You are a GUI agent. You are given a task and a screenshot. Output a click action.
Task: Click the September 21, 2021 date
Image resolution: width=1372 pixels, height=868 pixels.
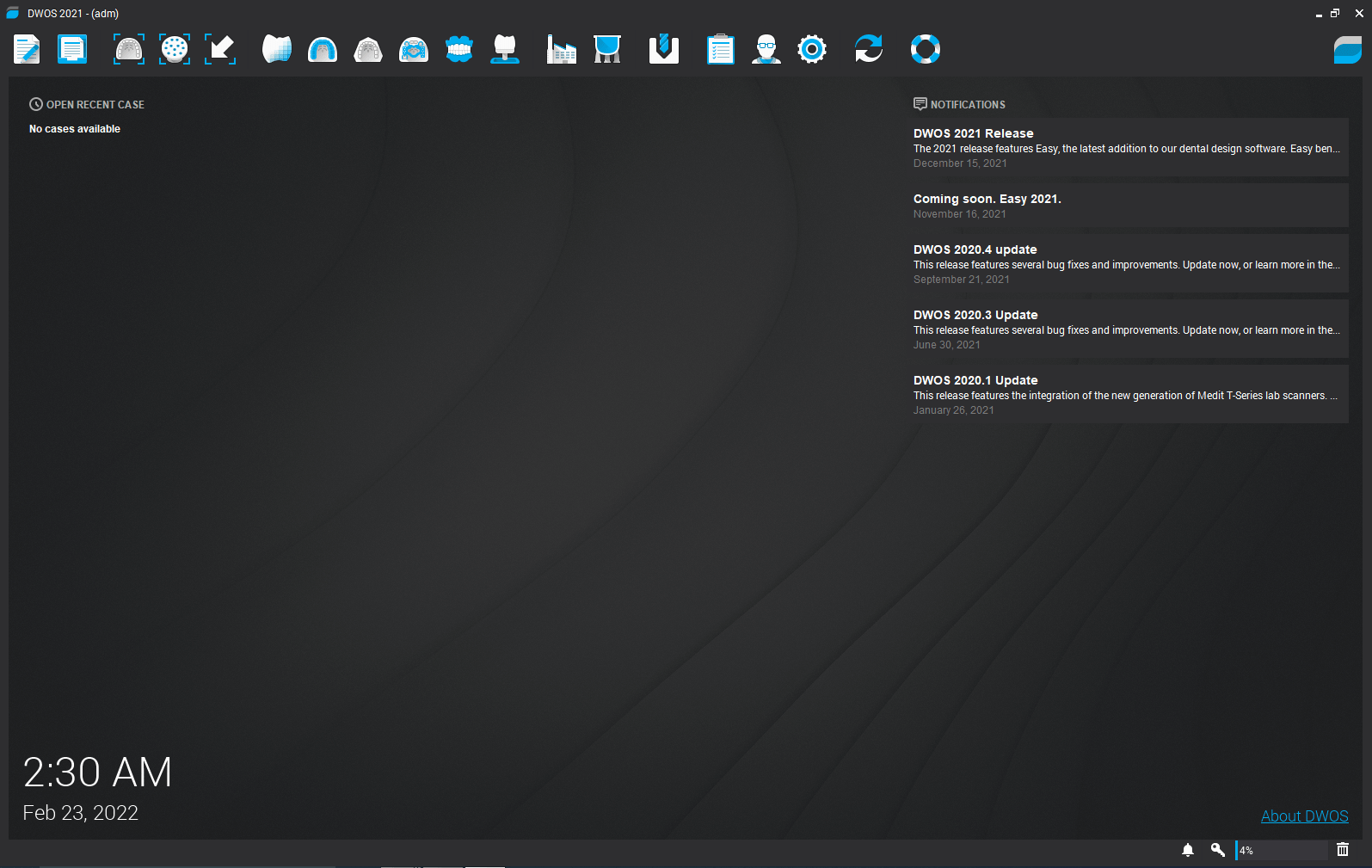click(961, 280)
